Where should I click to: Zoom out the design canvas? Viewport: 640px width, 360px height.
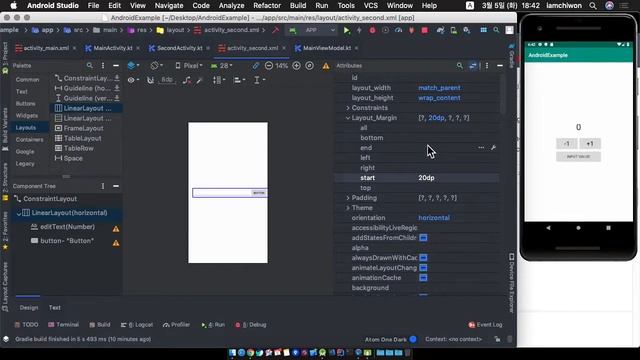point(269,66)
